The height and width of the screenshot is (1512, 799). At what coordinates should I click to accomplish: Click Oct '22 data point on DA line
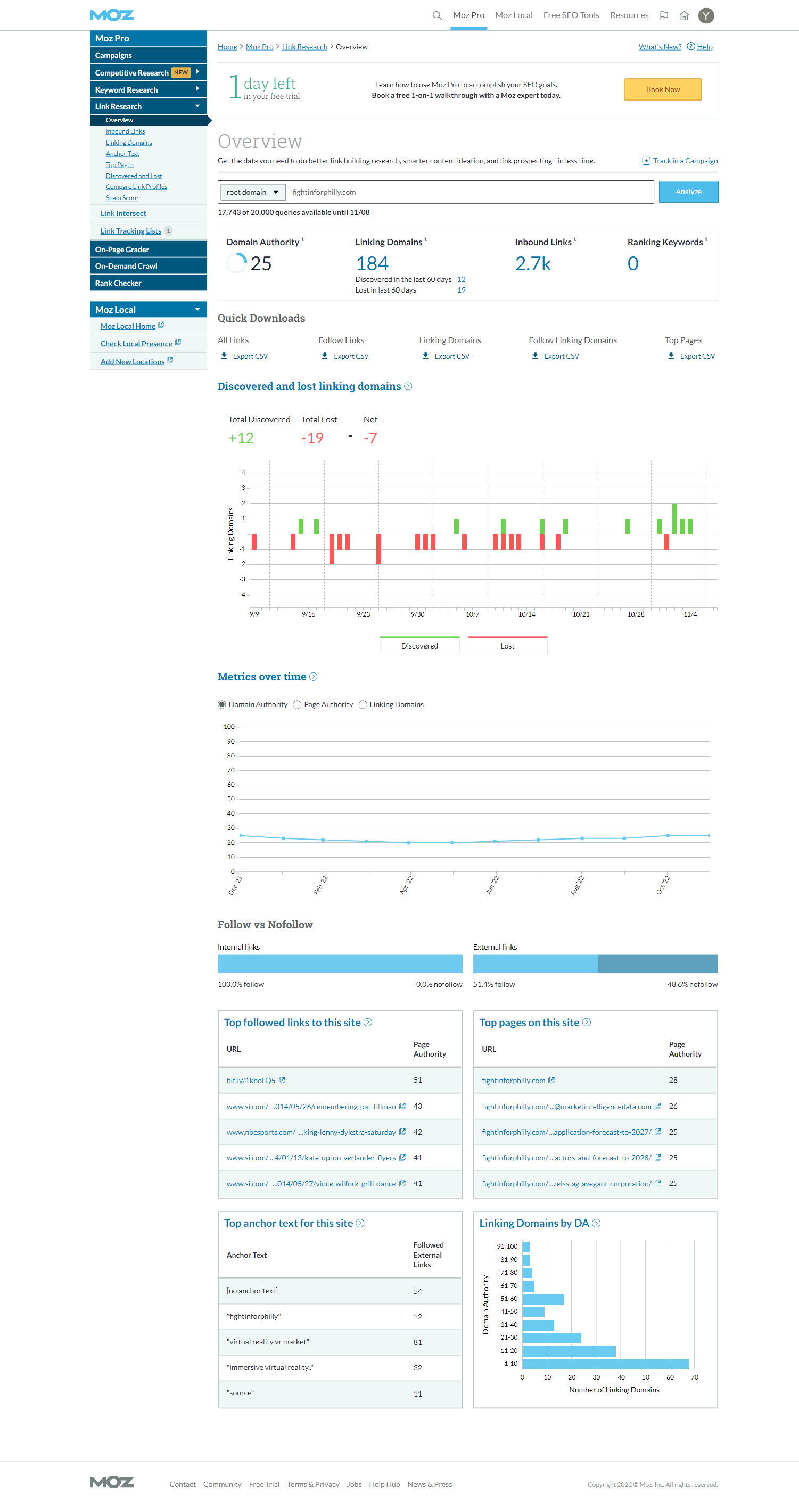pos(668,835)
